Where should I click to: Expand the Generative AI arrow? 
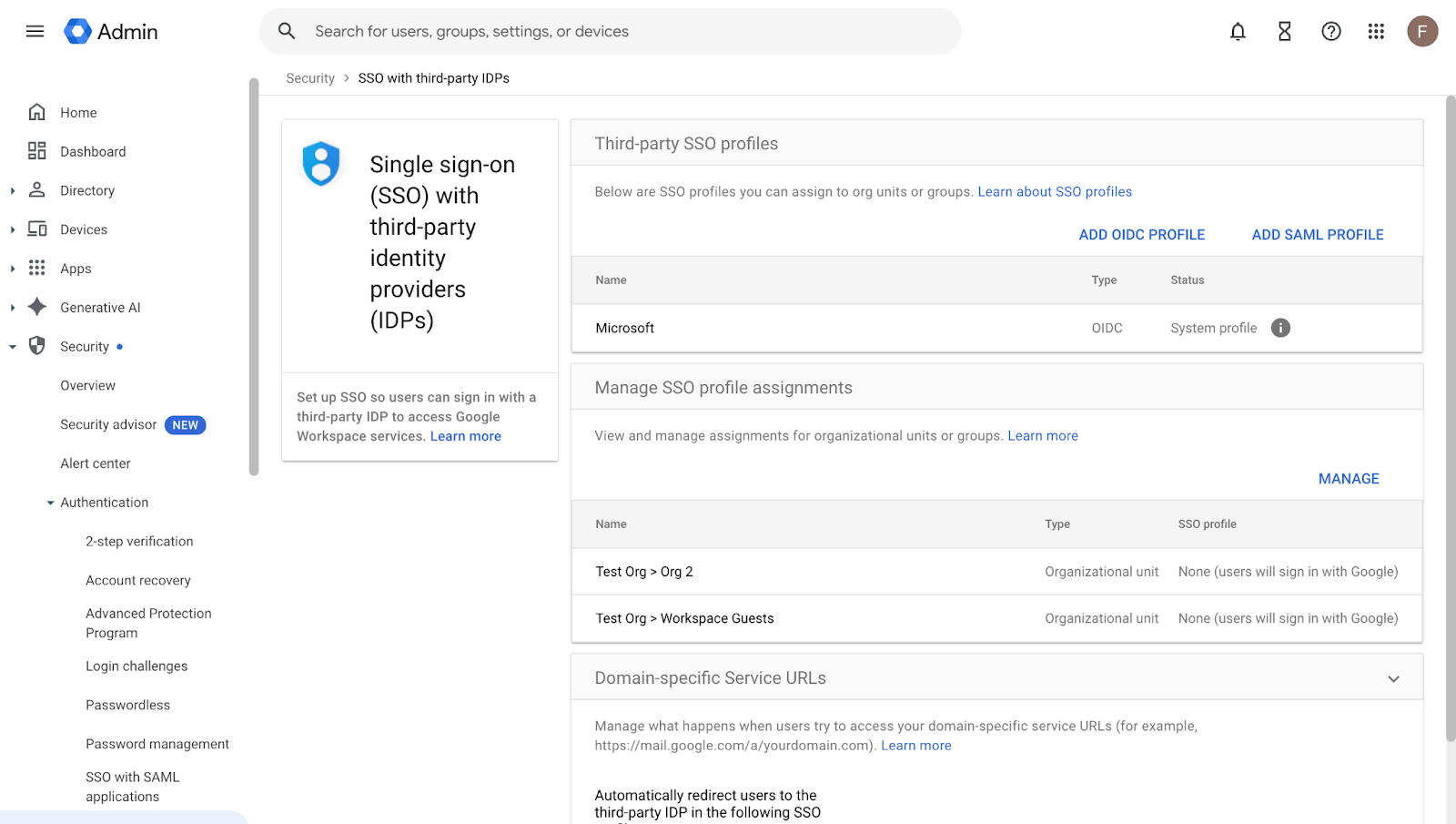click(x=13, y=308)
